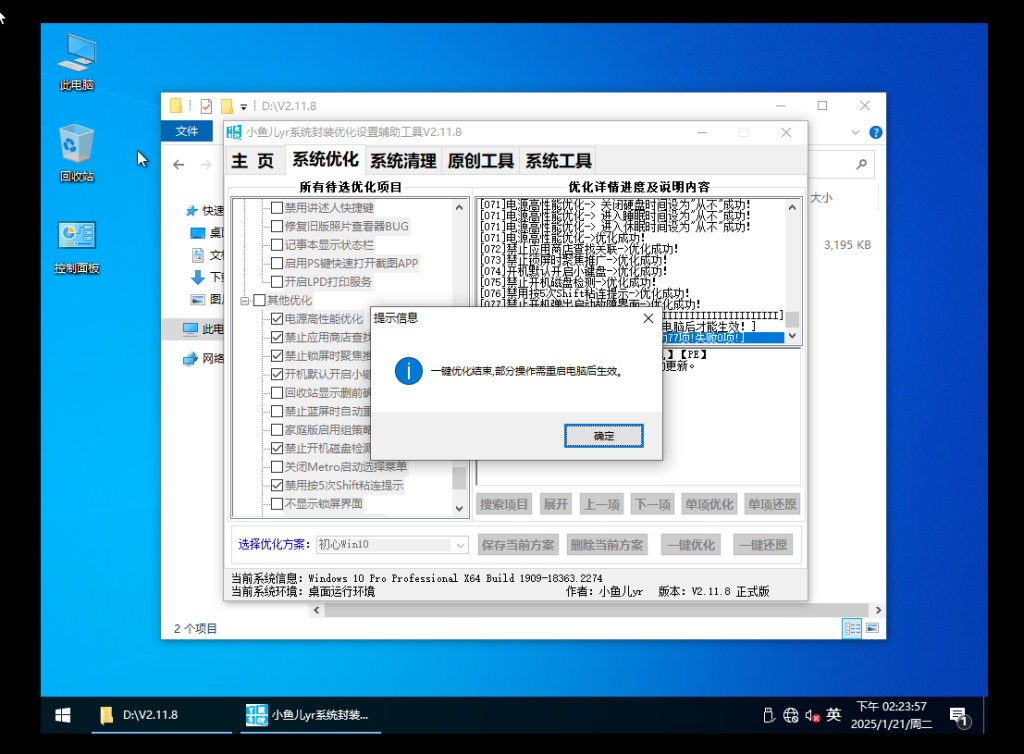Open the 选择优化方案 dropdown
Image resolution: width=1024 pixels, height=754 pixels.
click(x=460, y=545)
